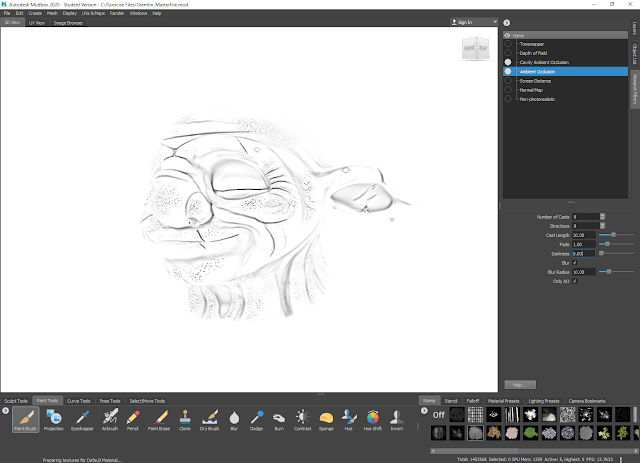
Task: Uncheck the Only AO checkbox
Action: [575, 281]
